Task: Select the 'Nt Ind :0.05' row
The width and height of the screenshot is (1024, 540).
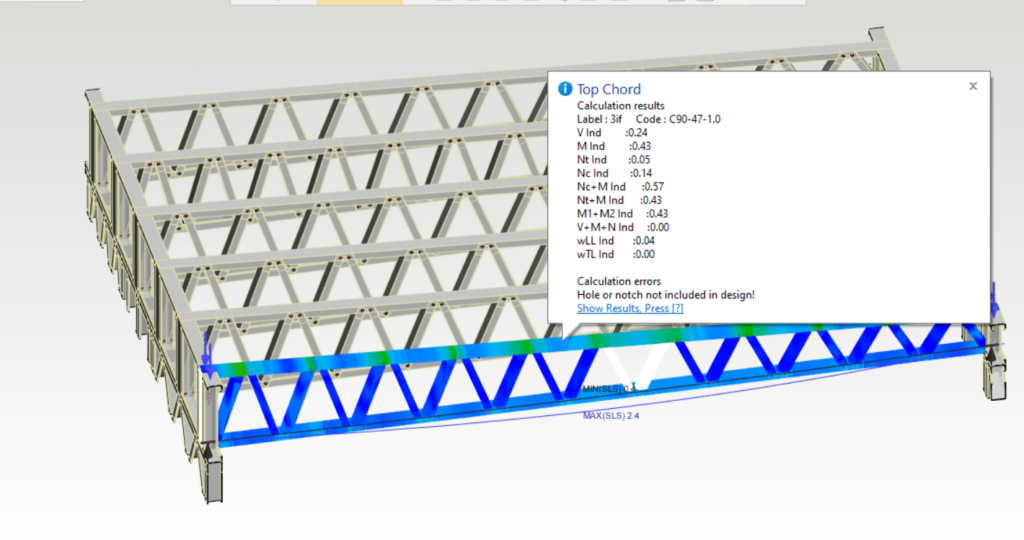Action: tap(613, 159)
